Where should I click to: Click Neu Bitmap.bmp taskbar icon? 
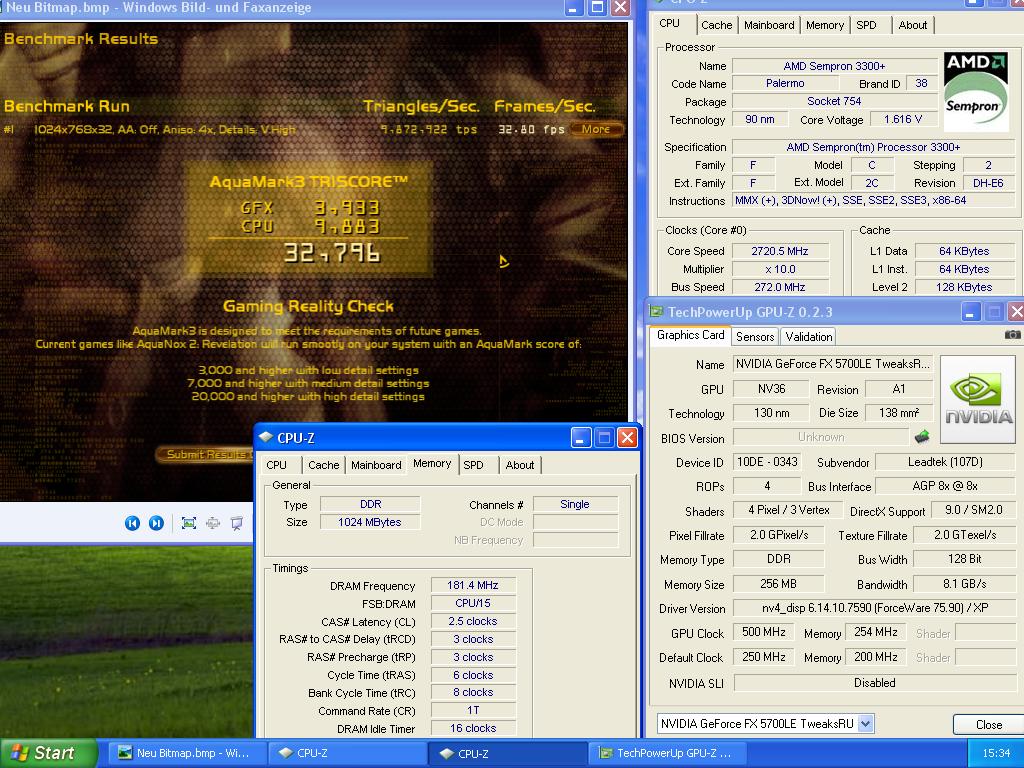tap(124, 753)
